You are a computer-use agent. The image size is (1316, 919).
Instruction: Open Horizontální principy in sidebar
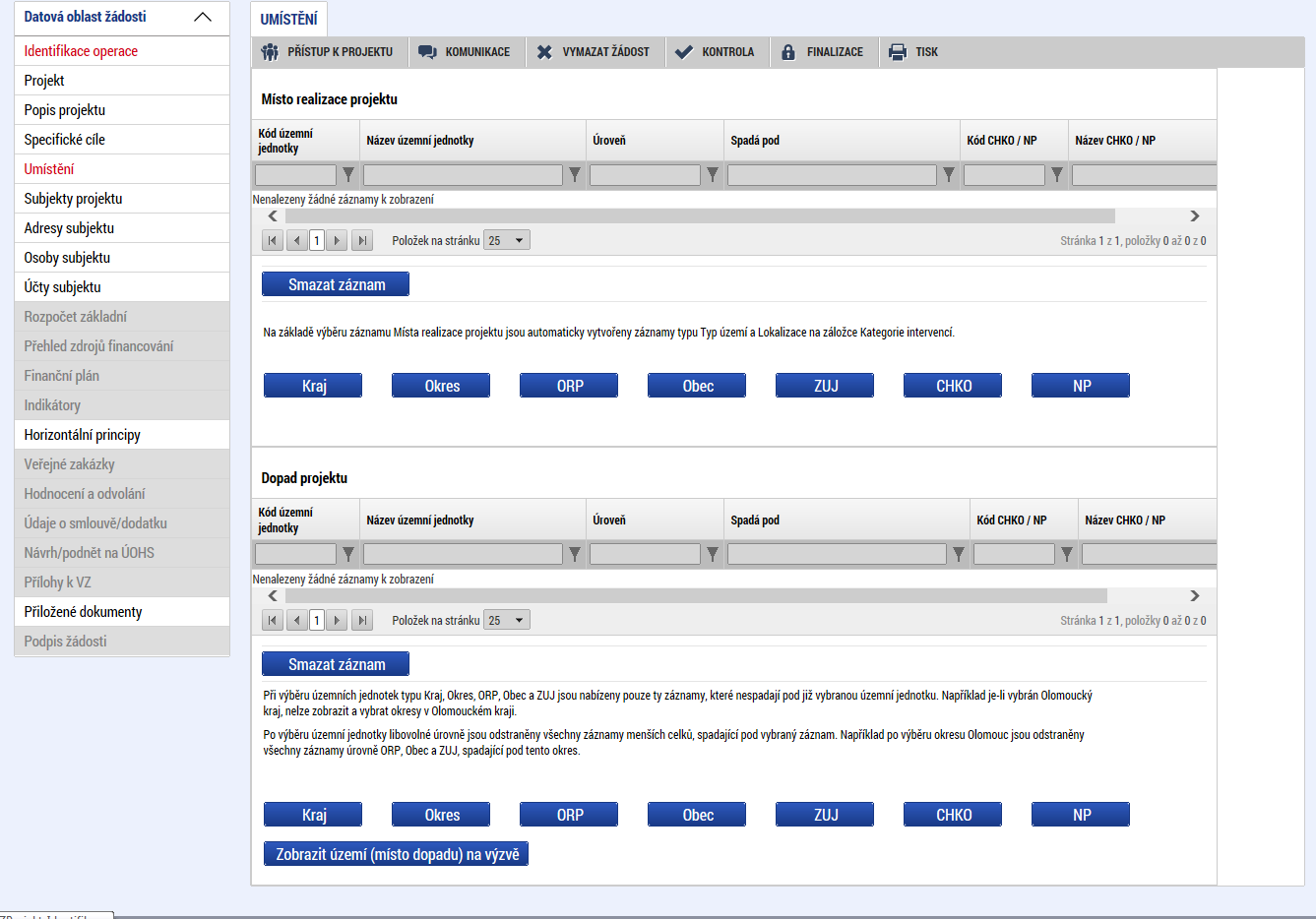(x=122, y=435)
